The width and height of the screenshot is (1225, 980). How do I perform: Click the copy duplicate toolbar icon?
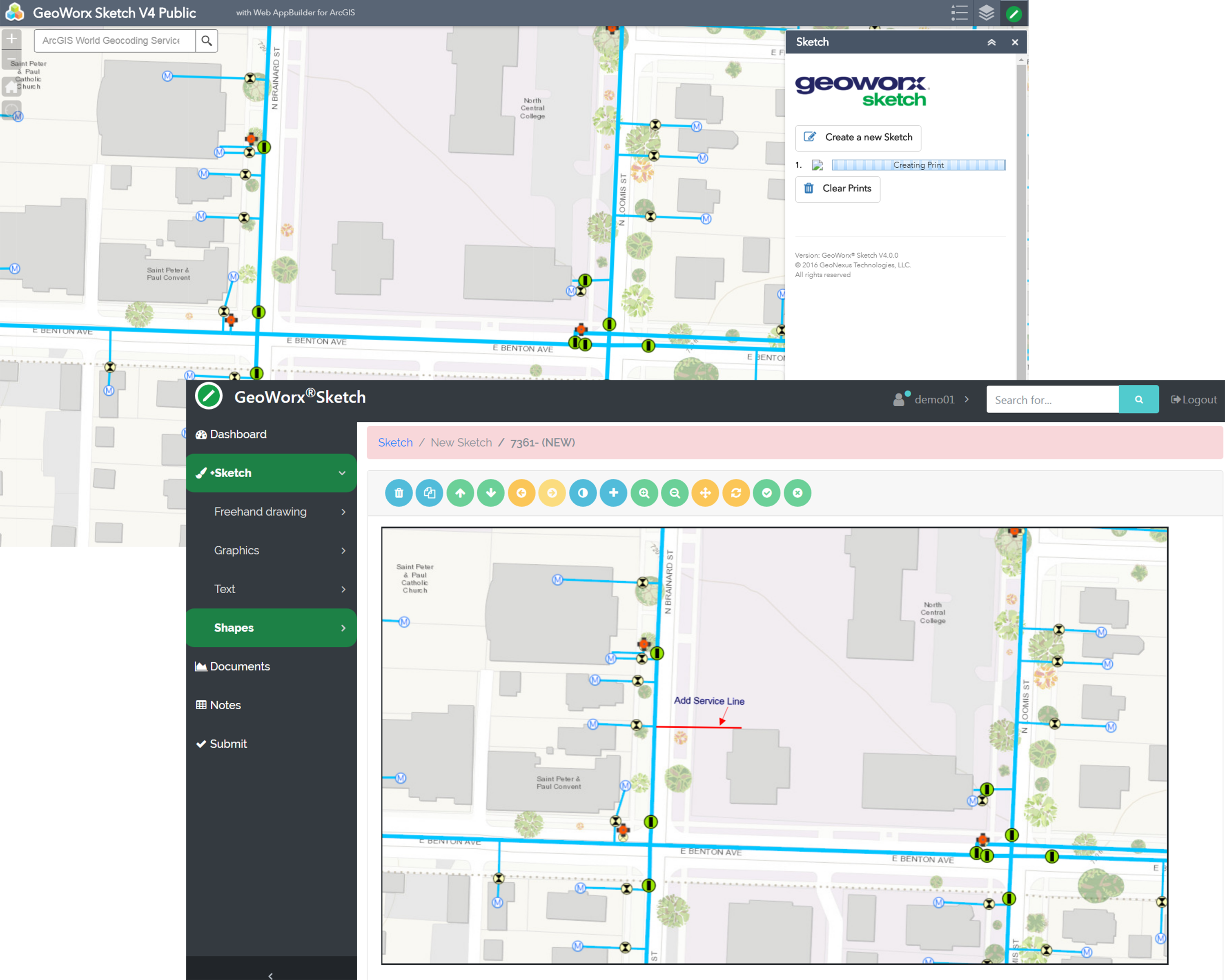point(430,492)
